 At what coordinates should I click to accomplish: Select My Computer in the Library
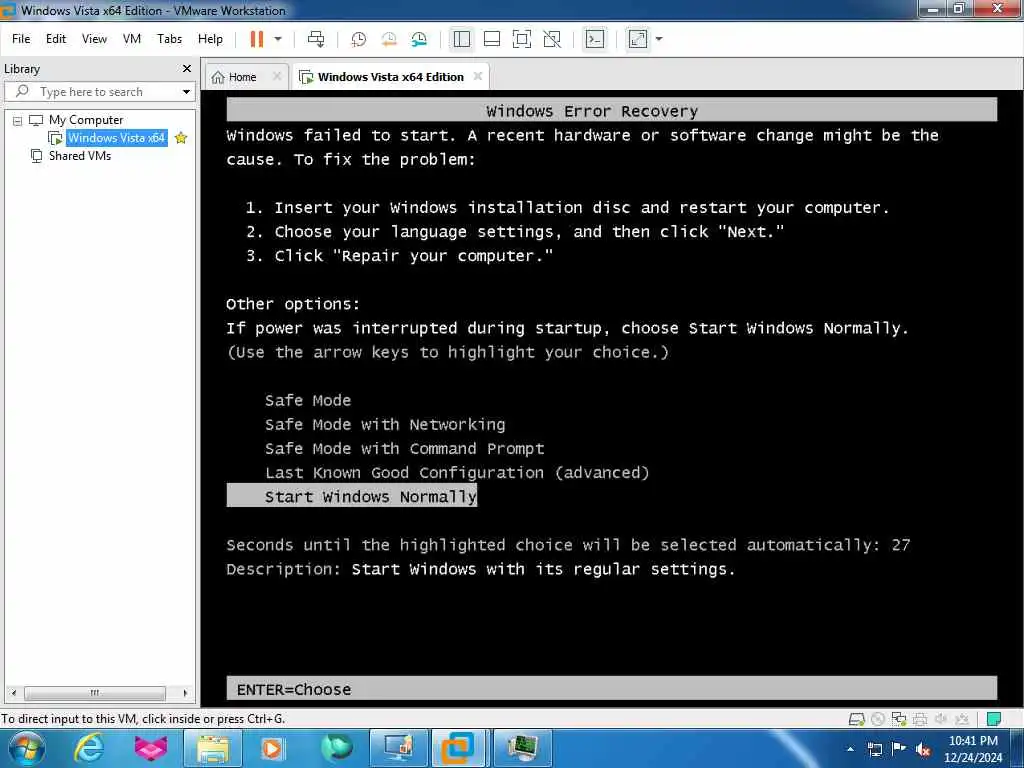pos(86,120)
